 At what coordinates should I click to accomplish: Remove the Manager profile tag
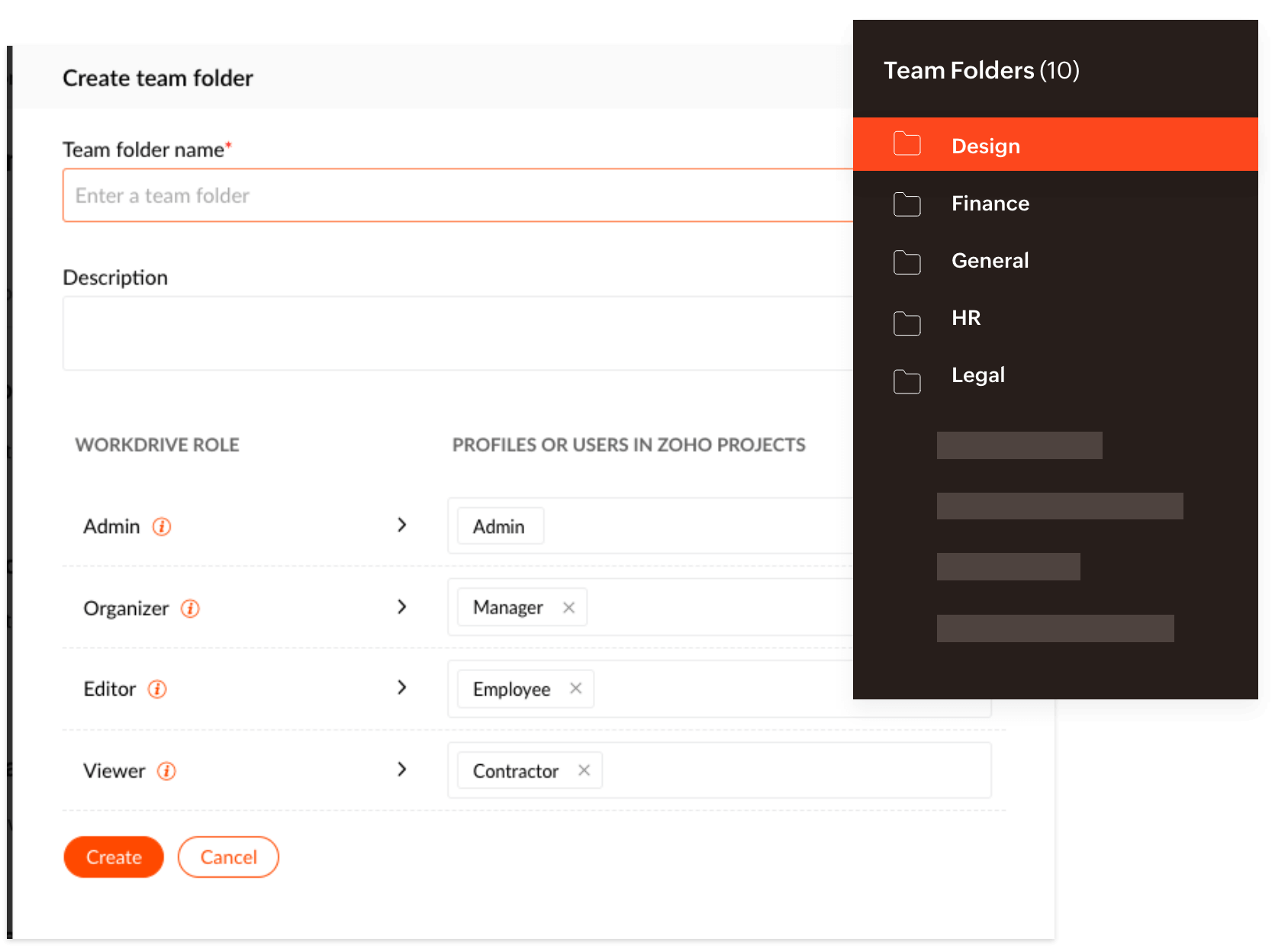568,607
